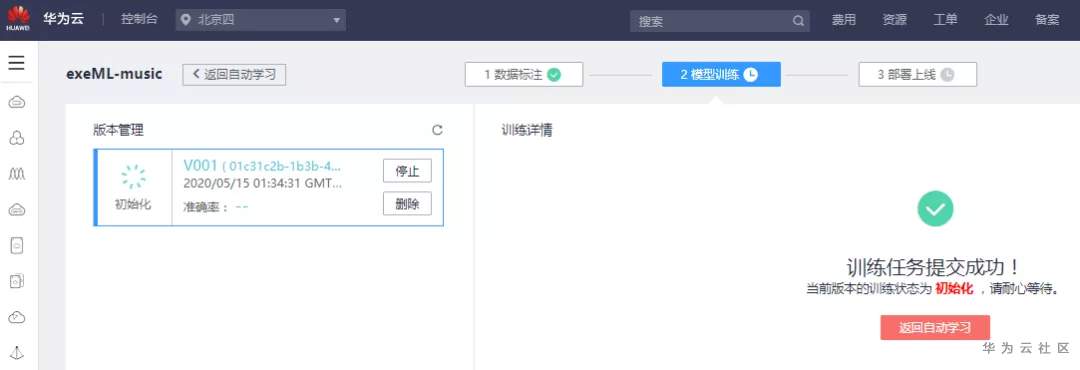Screen dimensions: 1080x370
Task: Click the 训练详情 heading
Action: 527,130
